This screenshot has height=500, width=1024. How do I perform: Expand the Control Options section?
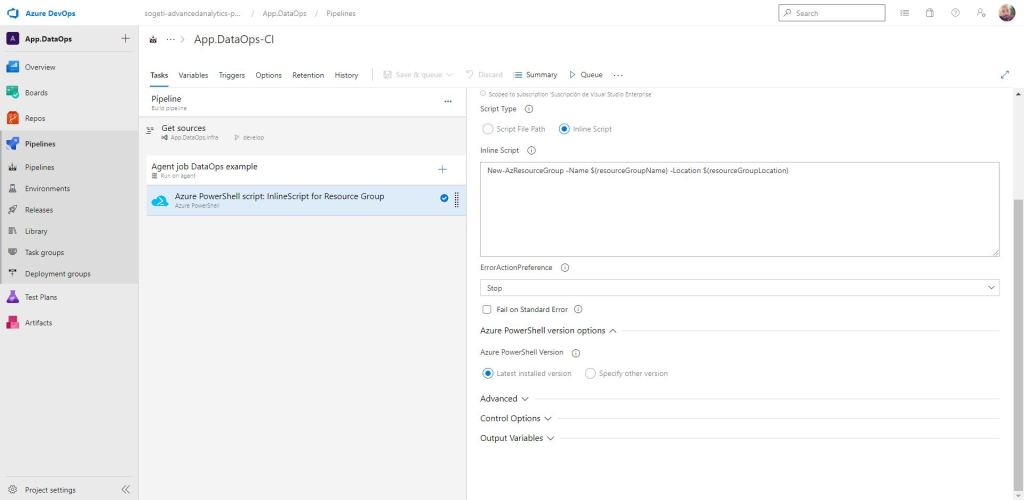(x=515, y=418)
